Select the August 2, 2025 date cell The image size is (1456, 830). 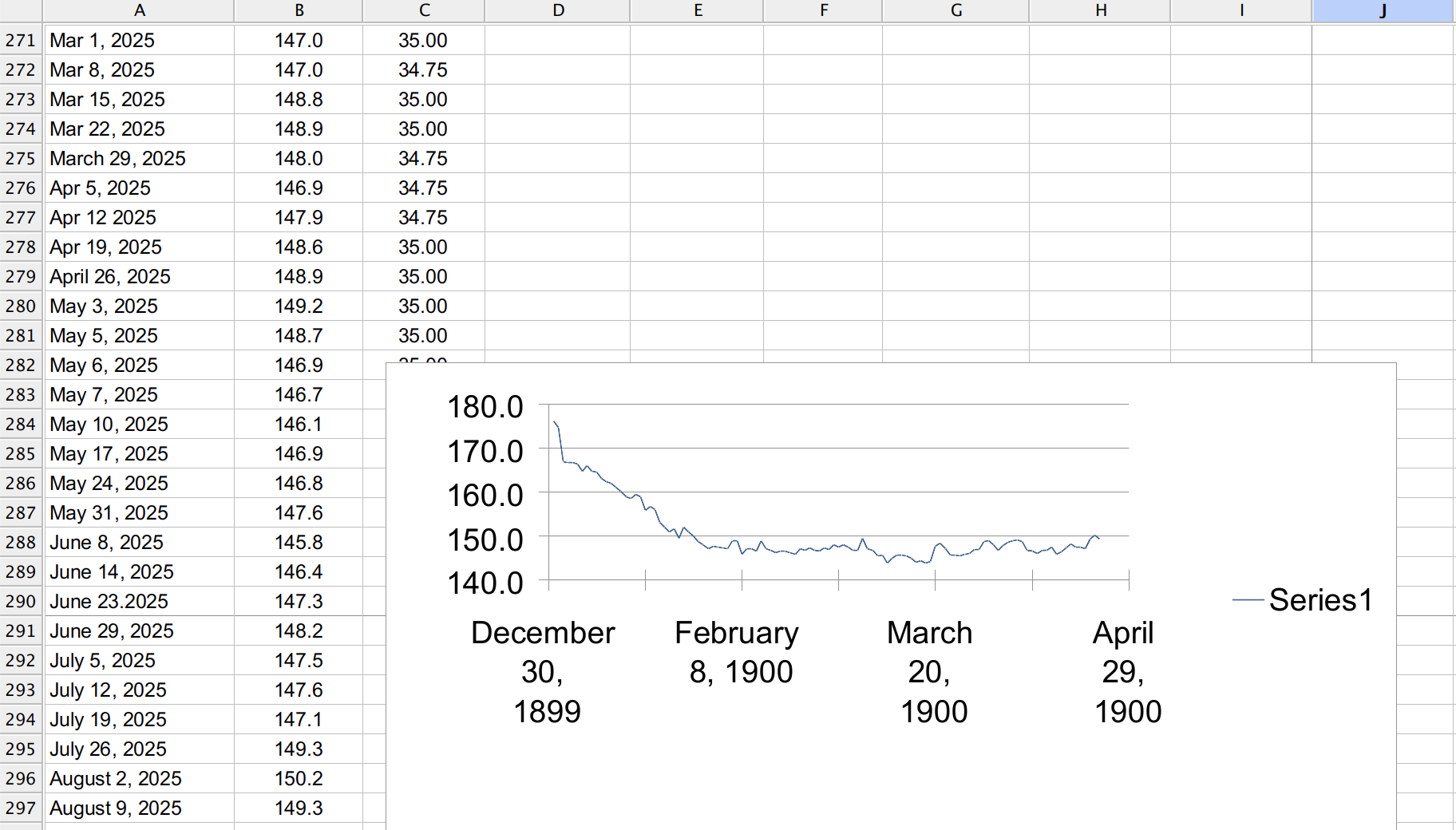click(116, 779)
